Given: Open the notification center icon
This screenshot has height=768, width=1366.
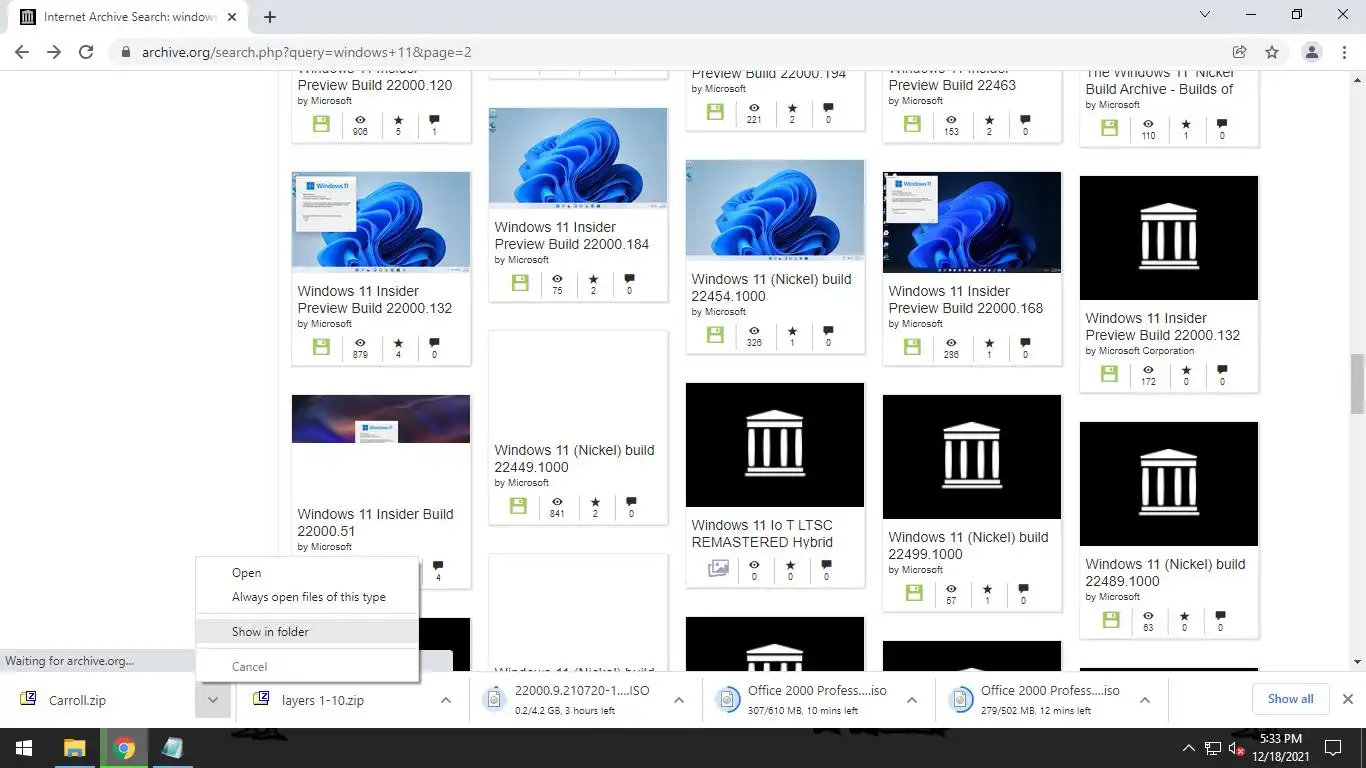Looking at the screenshot, I should [1333, 748].
